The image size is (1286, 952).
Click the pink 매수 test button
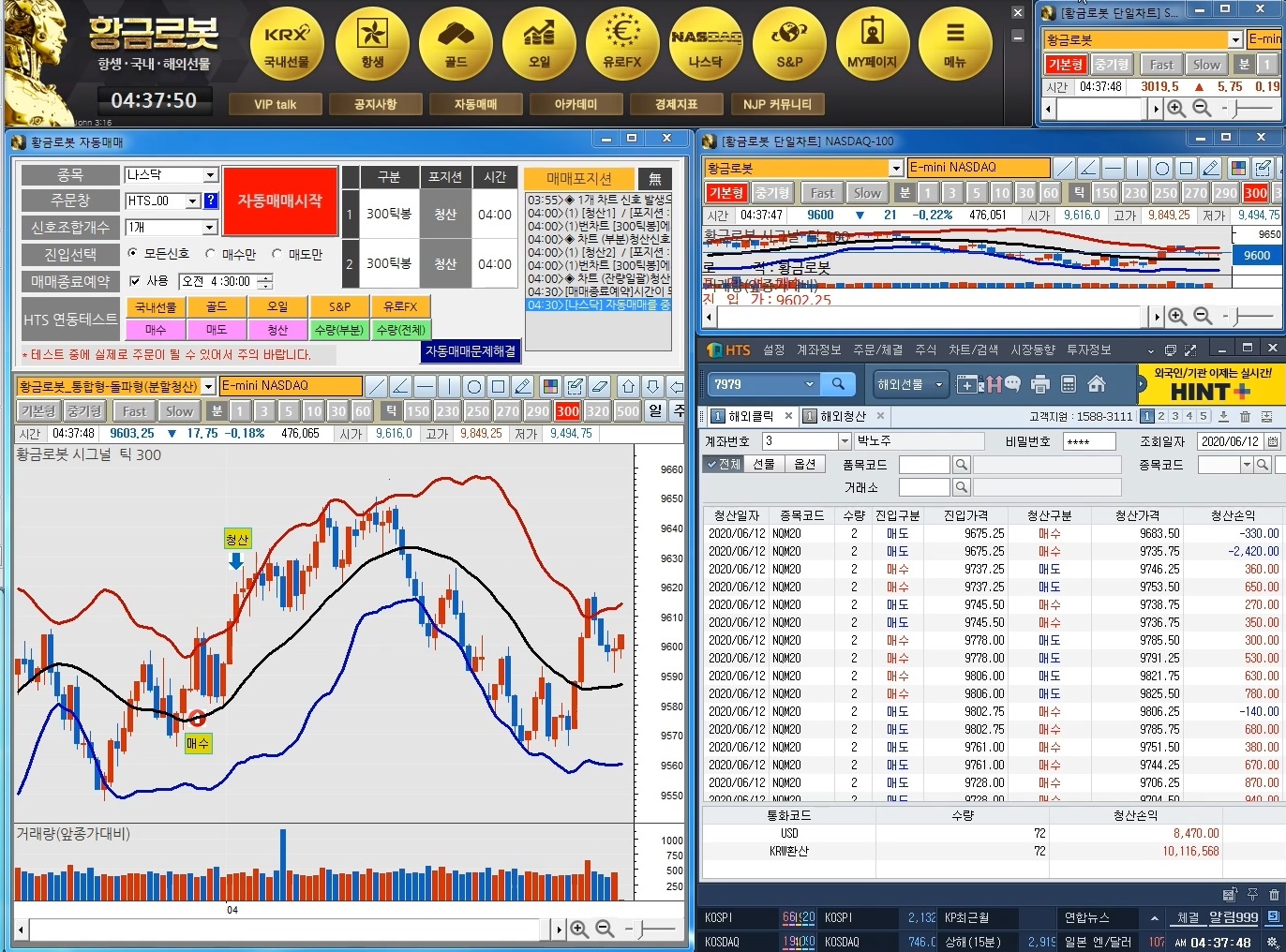click(156, 330)
